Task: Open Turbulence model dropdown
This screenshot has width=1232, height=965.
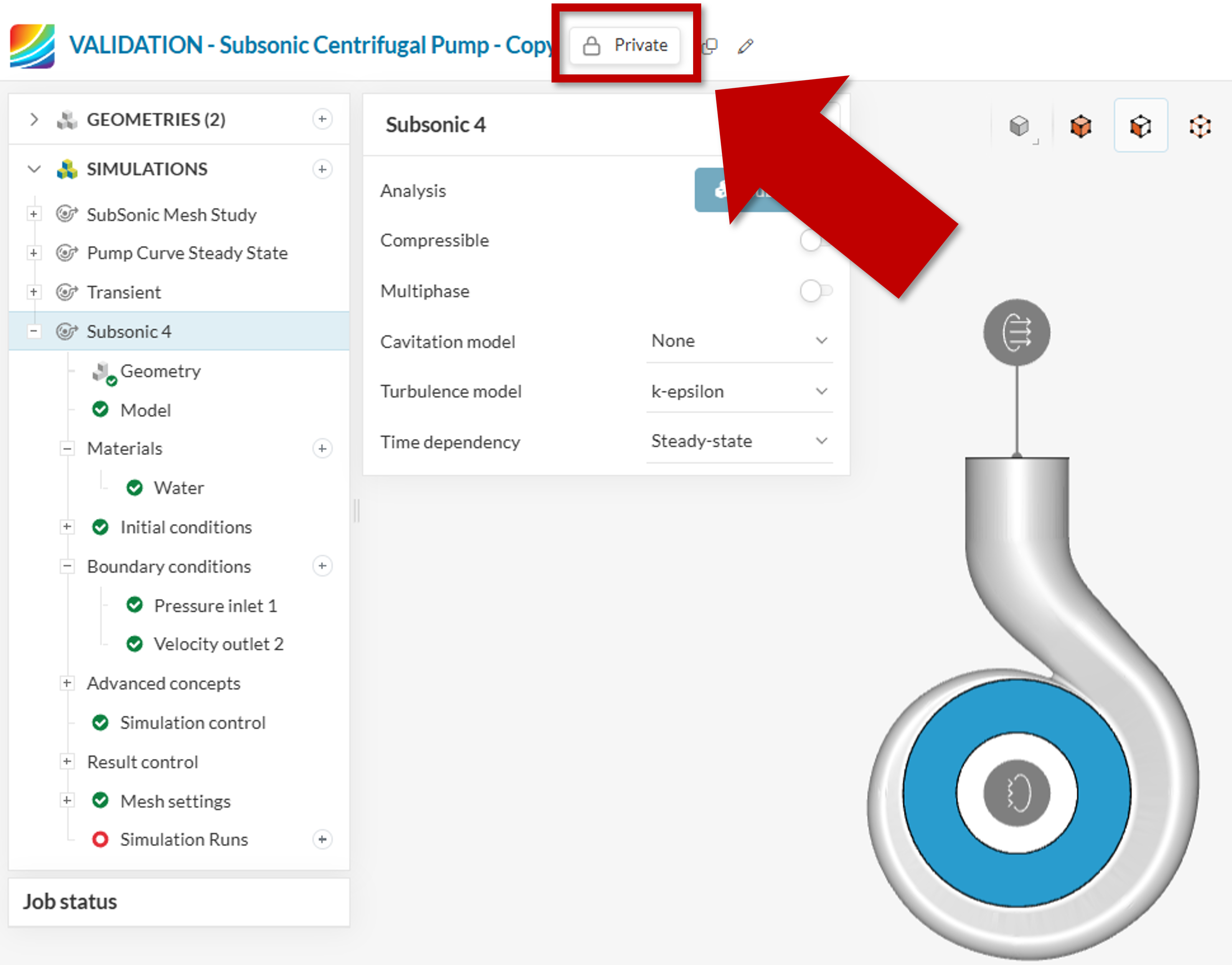Action: click(739, 391)
